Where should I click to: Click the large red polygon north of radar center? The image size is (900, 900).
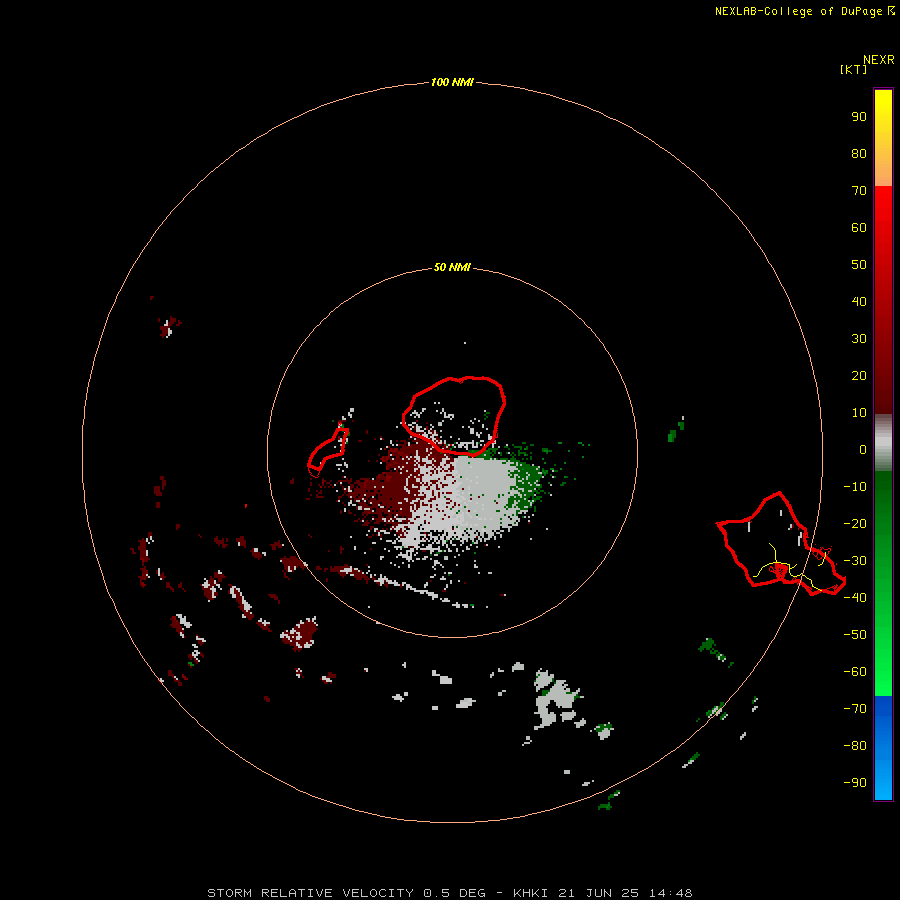453,416
